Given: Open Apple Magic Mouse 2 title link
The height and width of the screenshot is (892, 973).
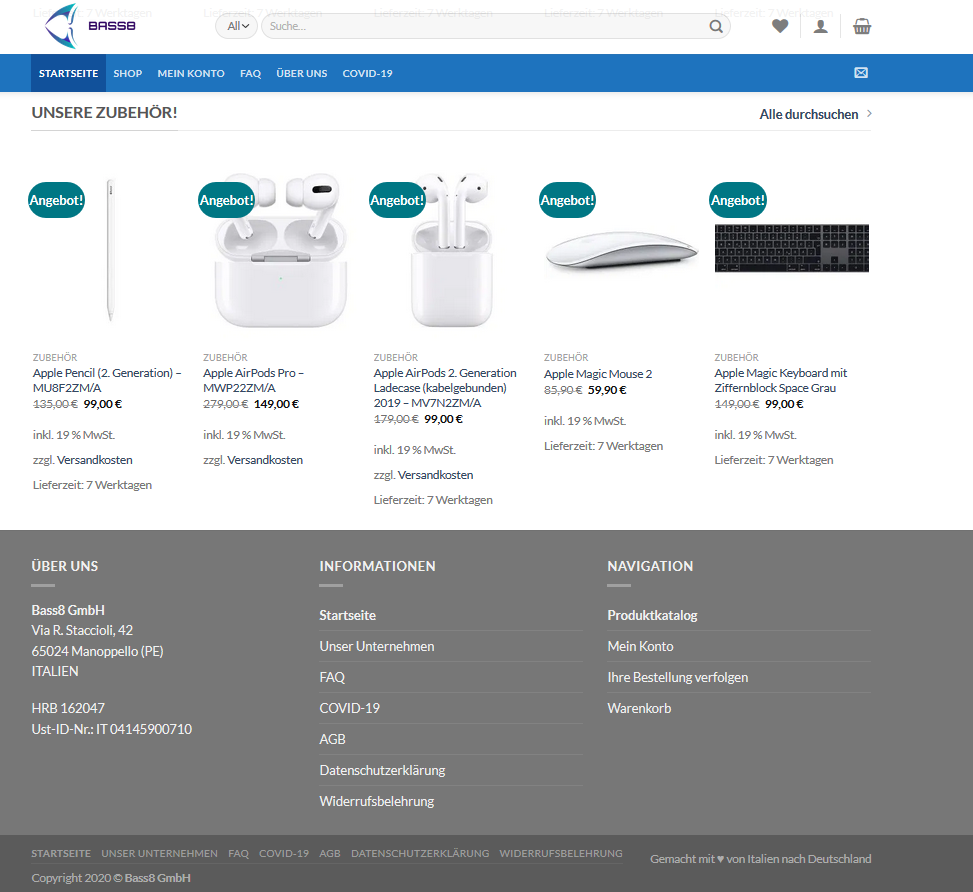Looking at the screenshot, I should click(x=598, y=374).
